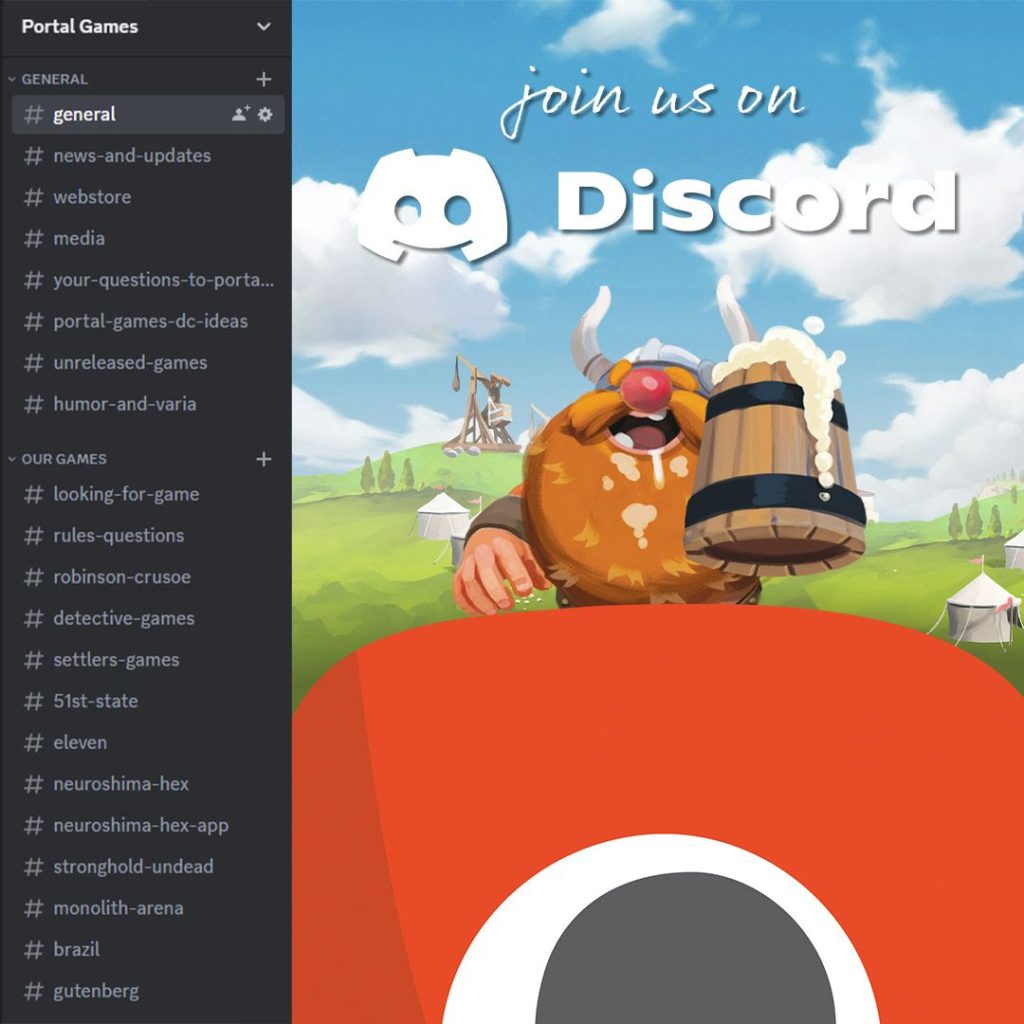
Task: Click the hash icon beside webstore
Action: pos(34,197)
